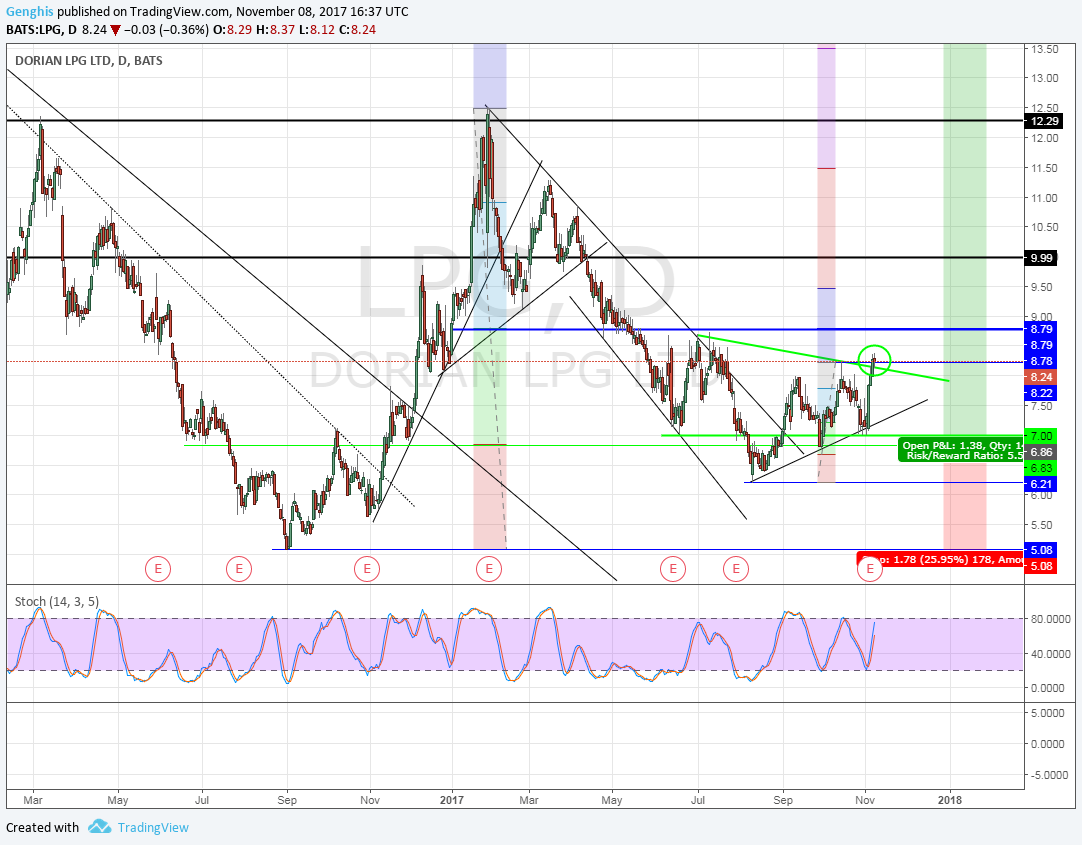1082x845 pixels.
Task: Click the green circle breakout marker
Action: (874, 360)
